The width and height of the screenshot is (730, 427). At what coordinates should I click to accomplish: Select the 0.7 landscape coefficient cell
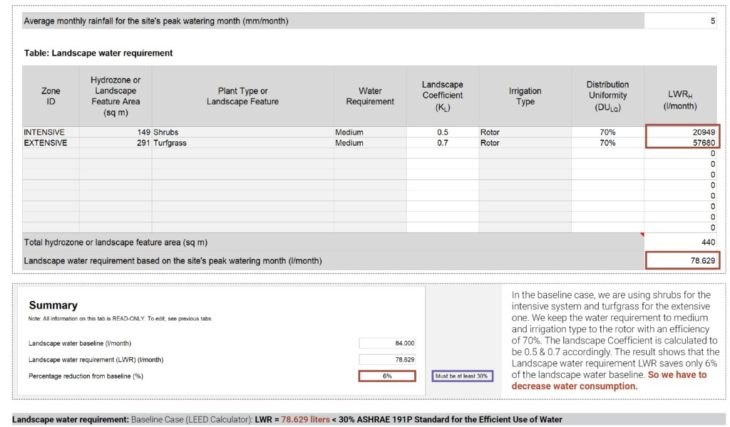[442, 143]
